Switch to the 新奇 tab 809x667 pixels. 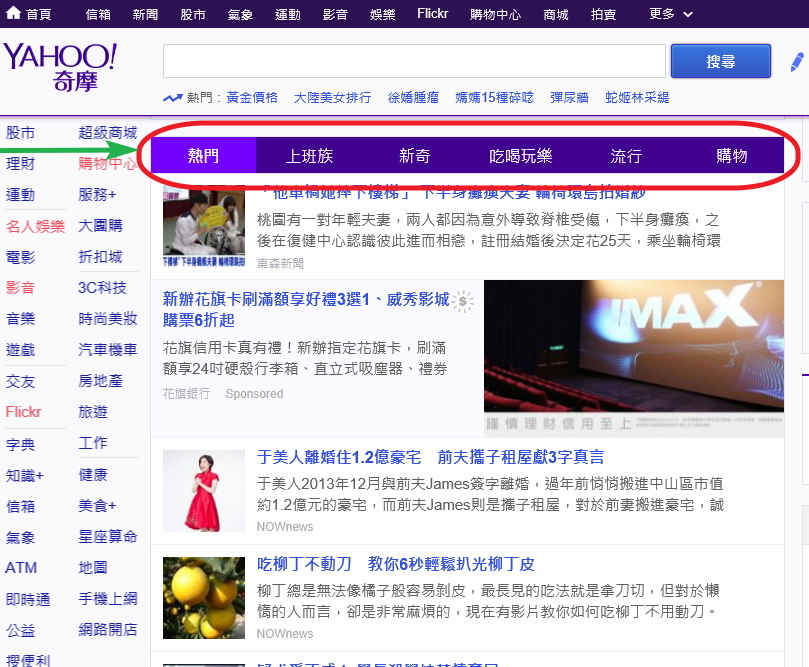coord(415,155)
